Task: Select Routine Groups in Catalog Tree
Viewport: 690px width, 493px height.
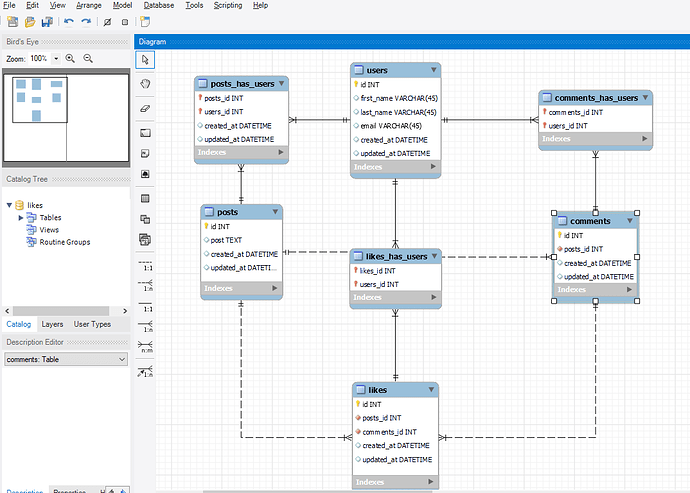Action: click(65, 242)
